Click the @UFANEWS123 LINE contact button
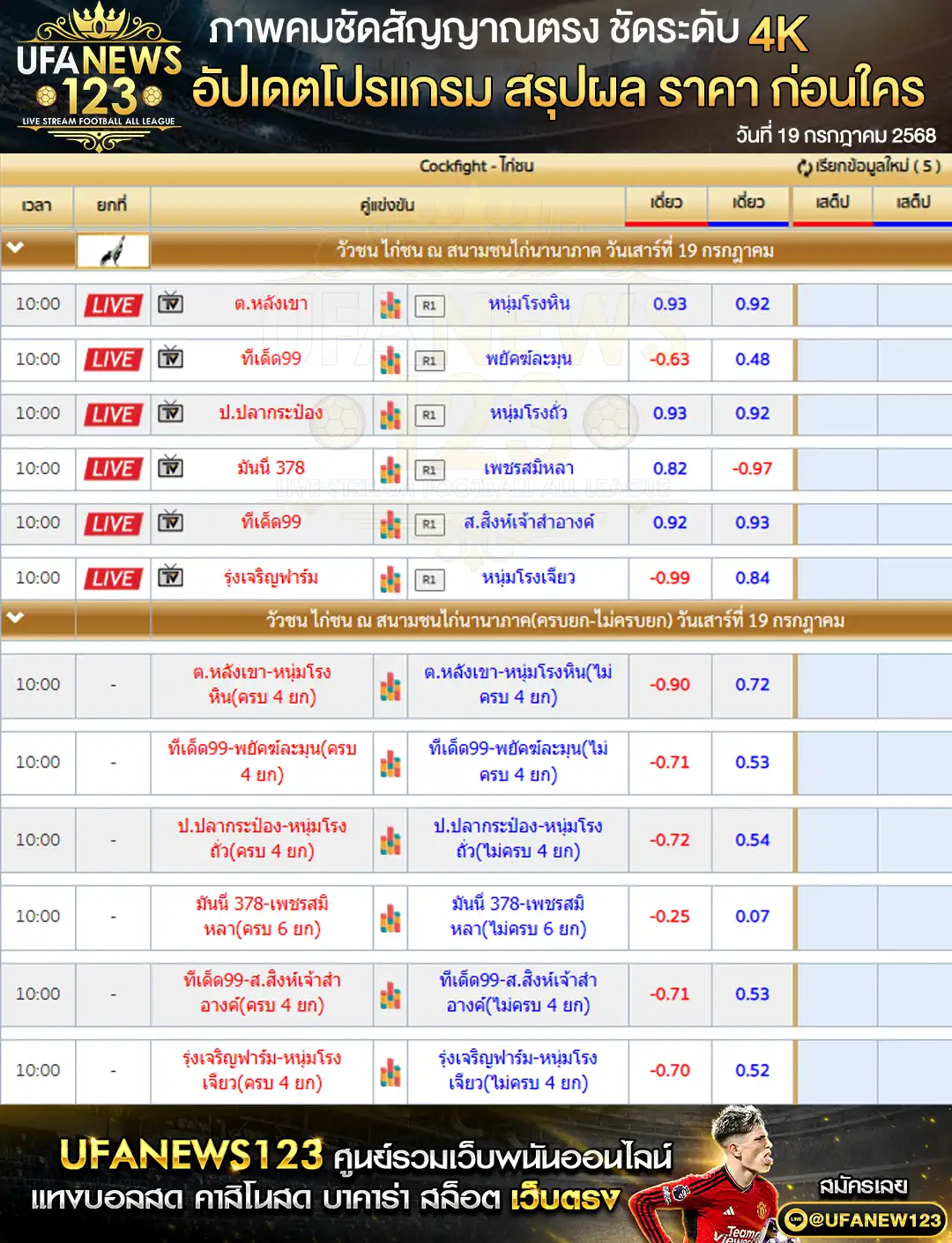 862,1220
